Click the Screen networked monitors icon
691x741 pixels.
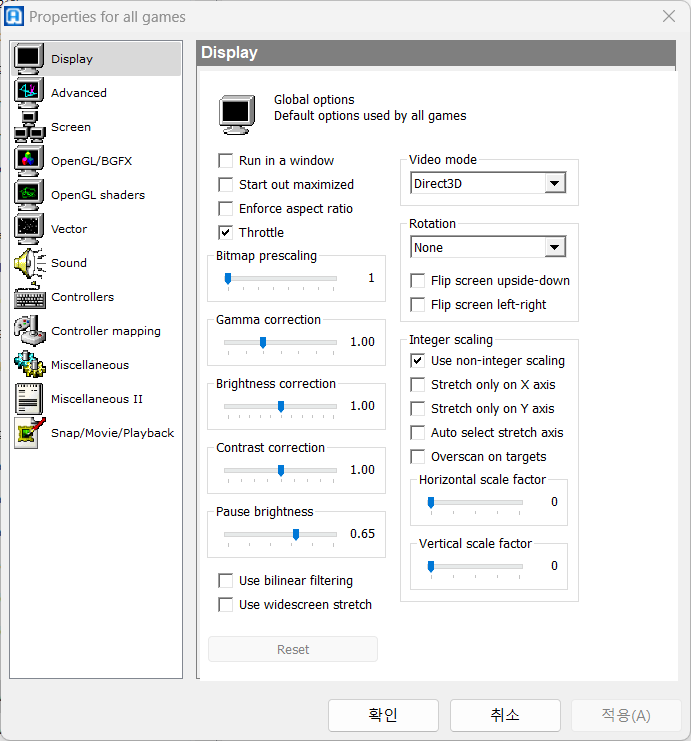29,127
